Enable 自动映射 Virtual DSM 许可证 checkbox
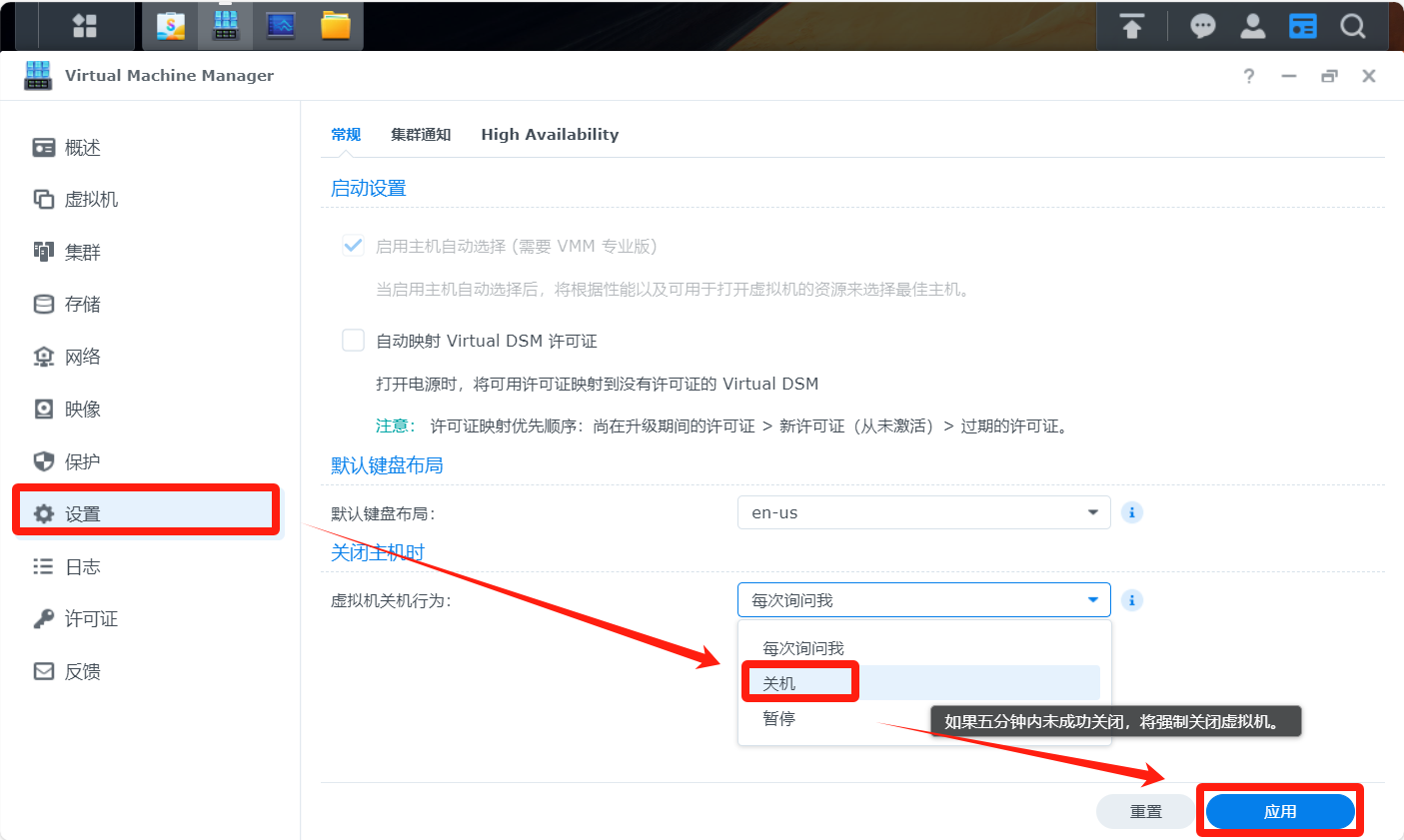Screen dimensions: 1404x840 (354, 341)
